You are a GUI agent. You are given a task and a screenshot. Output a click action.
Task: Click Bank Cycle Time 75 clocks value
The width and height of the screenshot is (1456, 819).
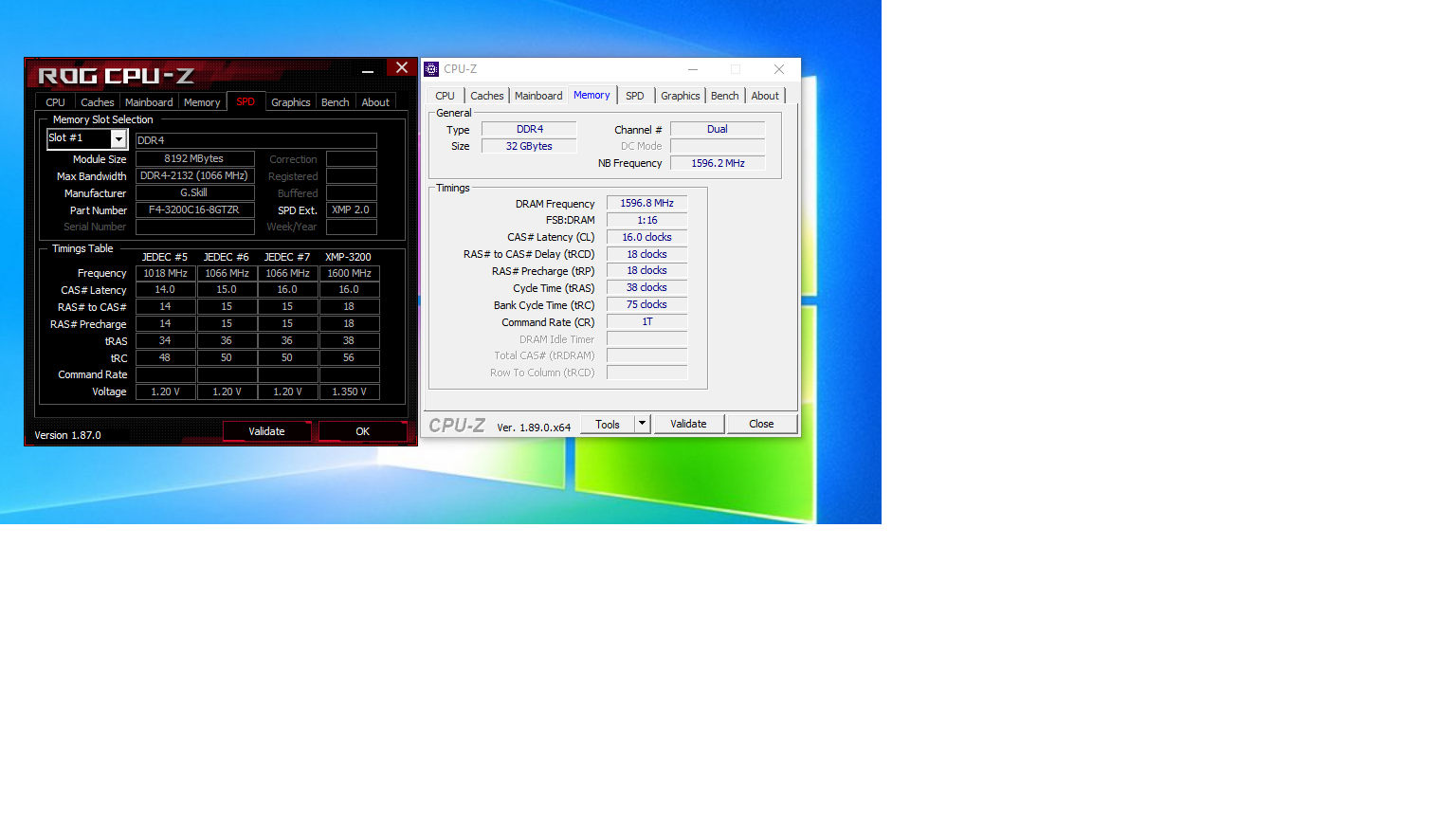[646, 304]
